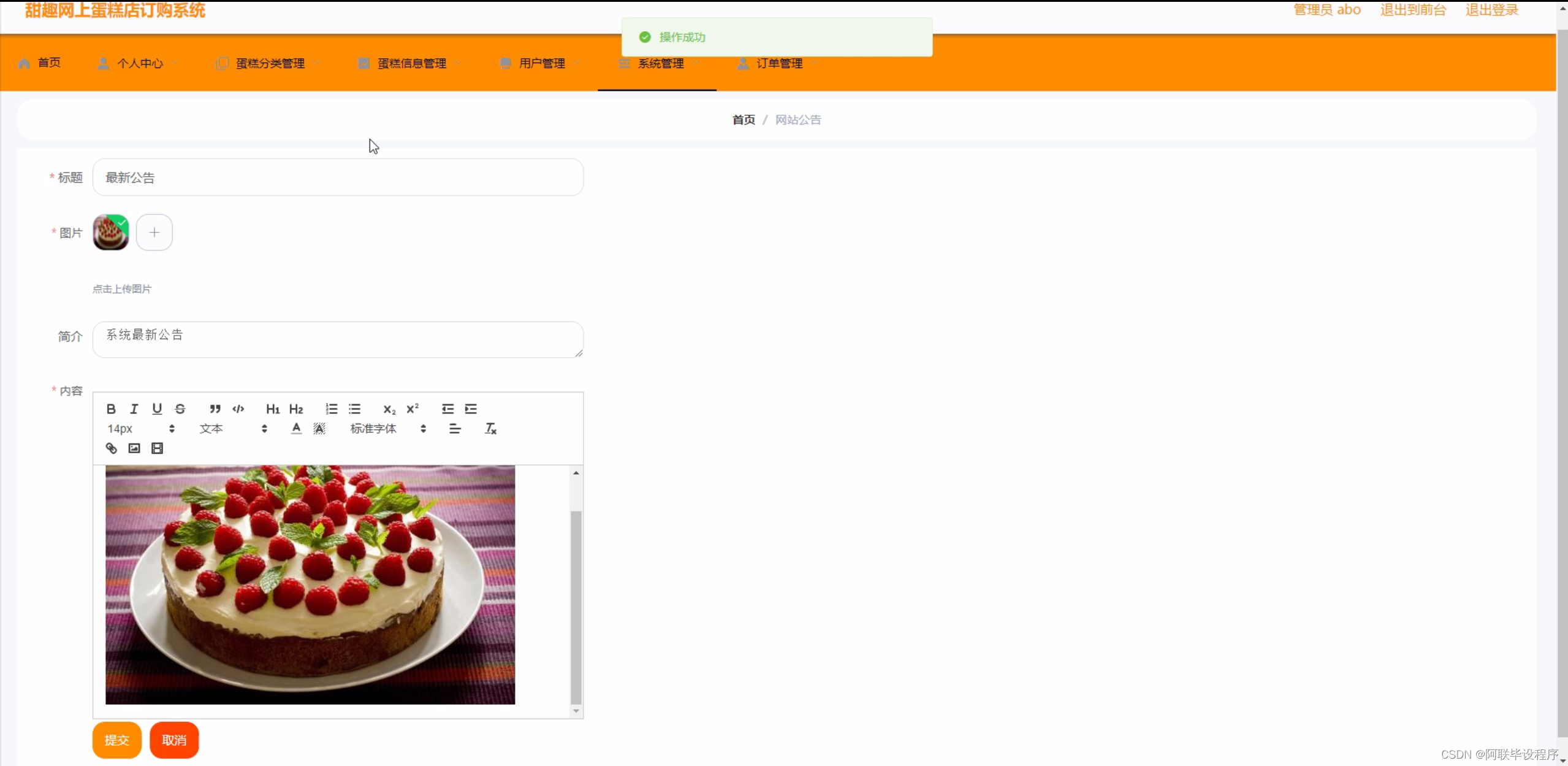Open the code view icon in the editor

(x=238, y=408)
